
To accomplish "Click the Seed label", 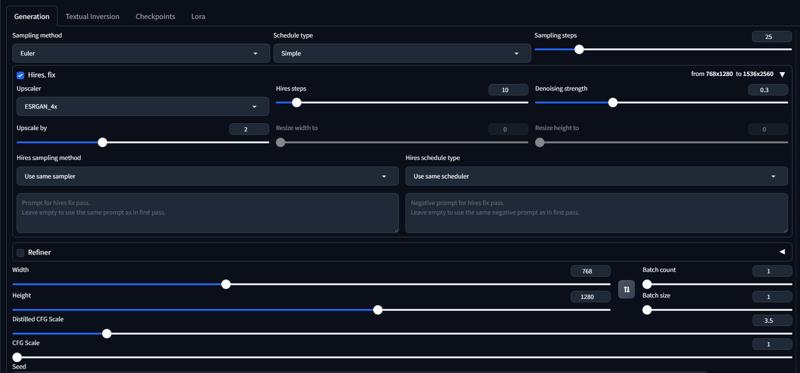I will [x=19, y=367].
